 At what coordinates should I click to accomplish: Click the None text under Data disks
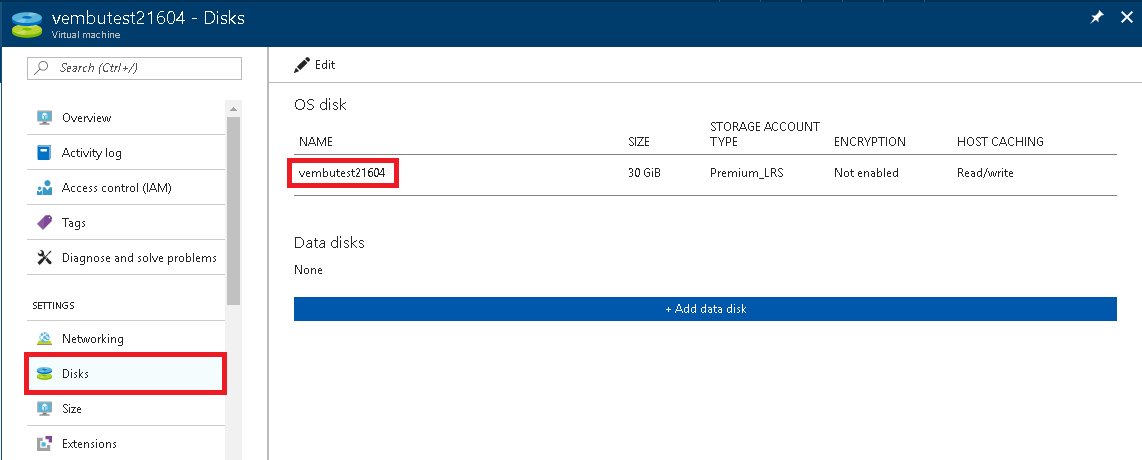click(x=308, y=270)
